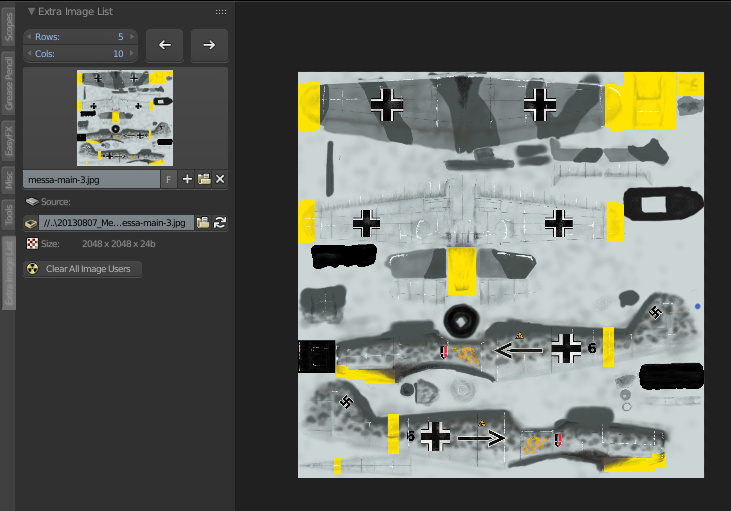Click the Rows value field
Image resolution: width=731 pixels, height=511 pixels.
pos(80,36)
